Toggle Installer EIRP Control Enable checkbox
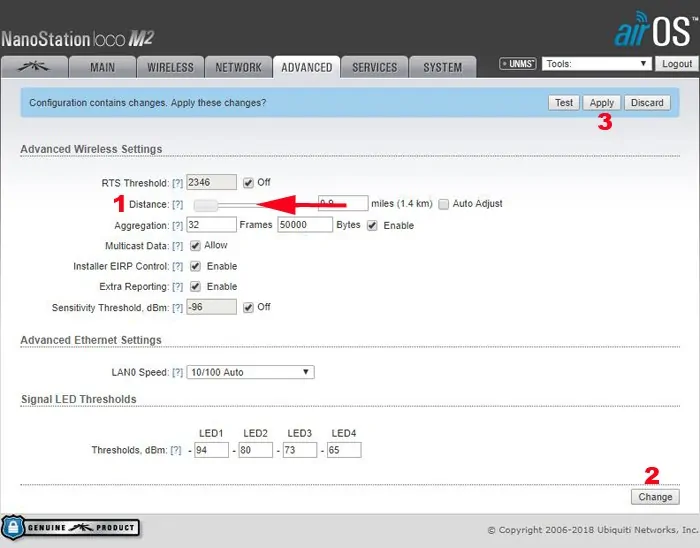 click(x=195, y=266)
